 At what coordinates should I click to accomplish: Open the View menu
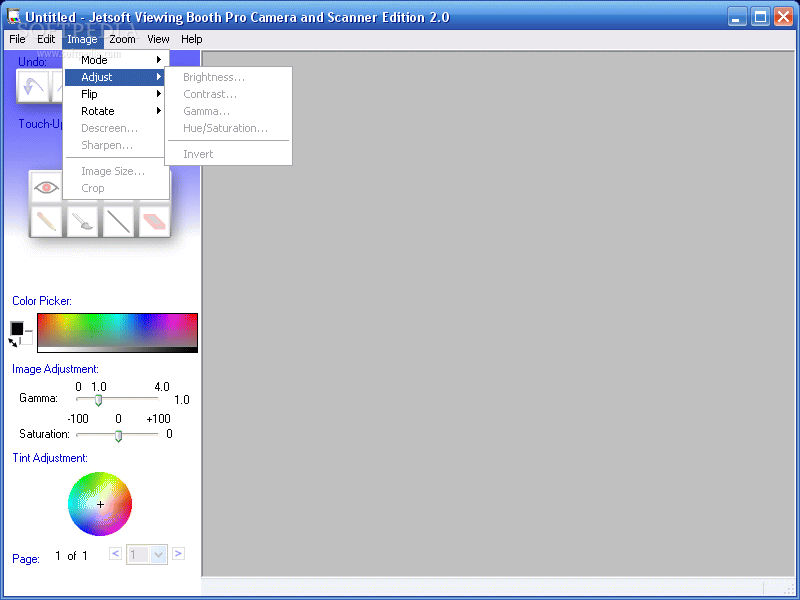(158, 39)
